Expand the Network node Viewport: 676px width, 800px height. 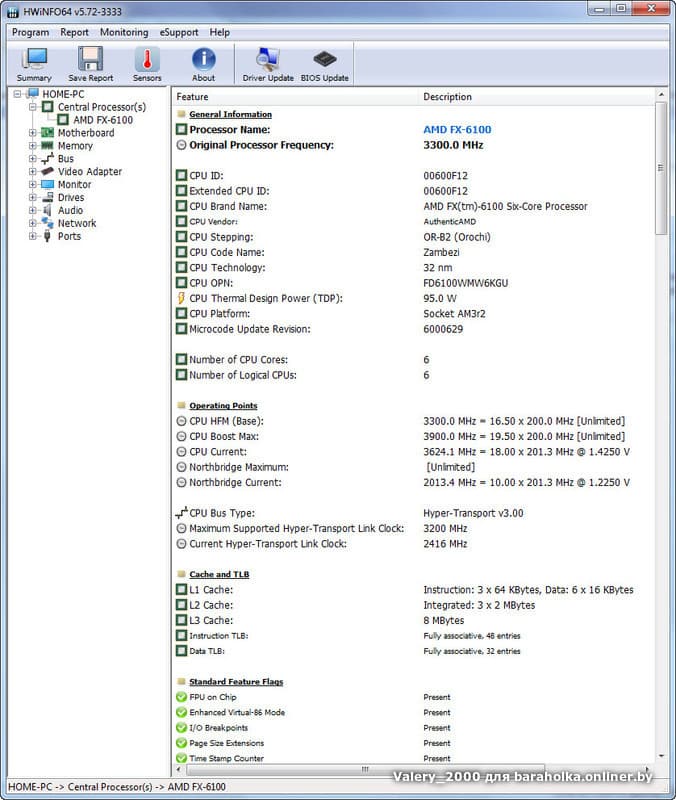pyautogui.click(x=33, y=223)
